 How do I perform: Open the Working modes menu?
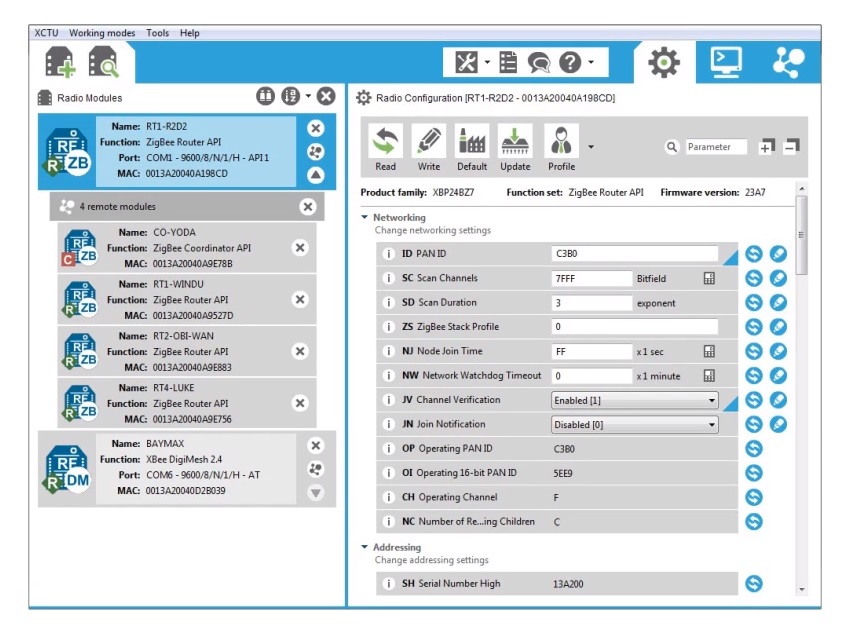pyautogui.click(x=102, y=33)
